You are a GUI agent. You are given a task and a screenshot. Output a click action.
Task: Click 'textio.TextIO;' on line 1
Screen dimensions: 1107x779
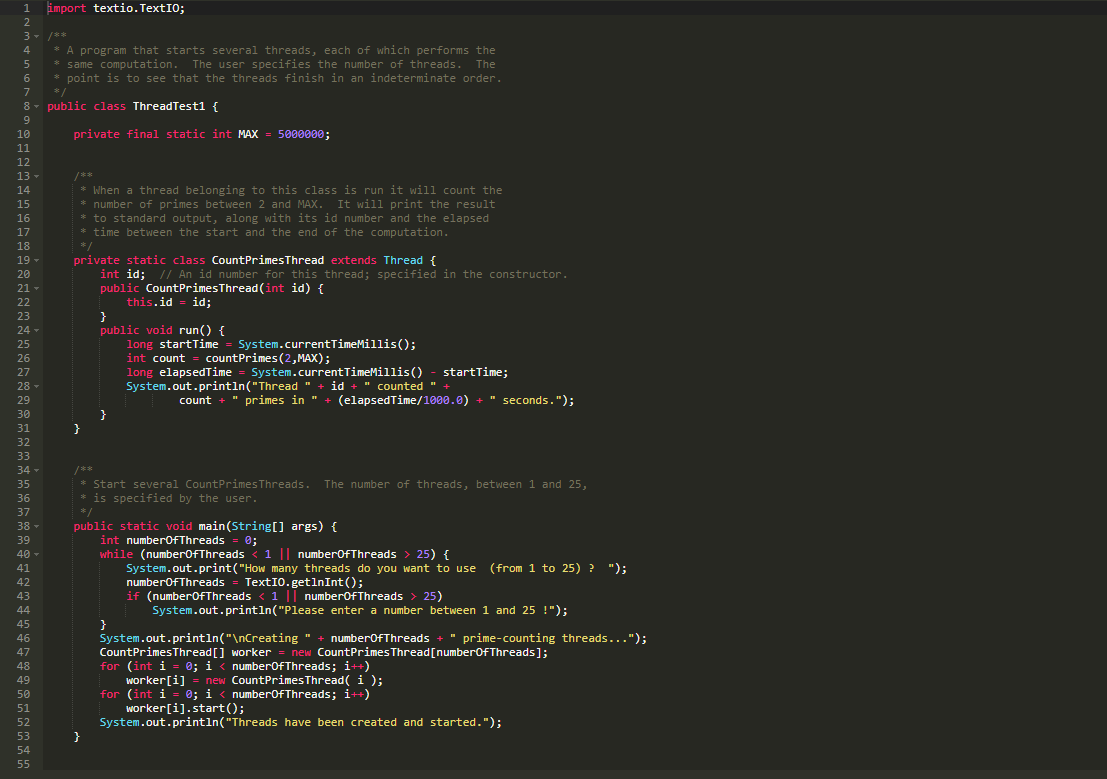[x=139, y=8]
